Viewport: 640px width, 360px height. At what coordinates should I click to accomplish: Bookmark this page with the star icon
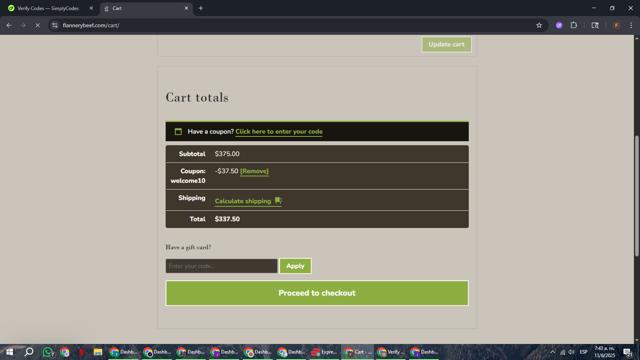point(539,25)
